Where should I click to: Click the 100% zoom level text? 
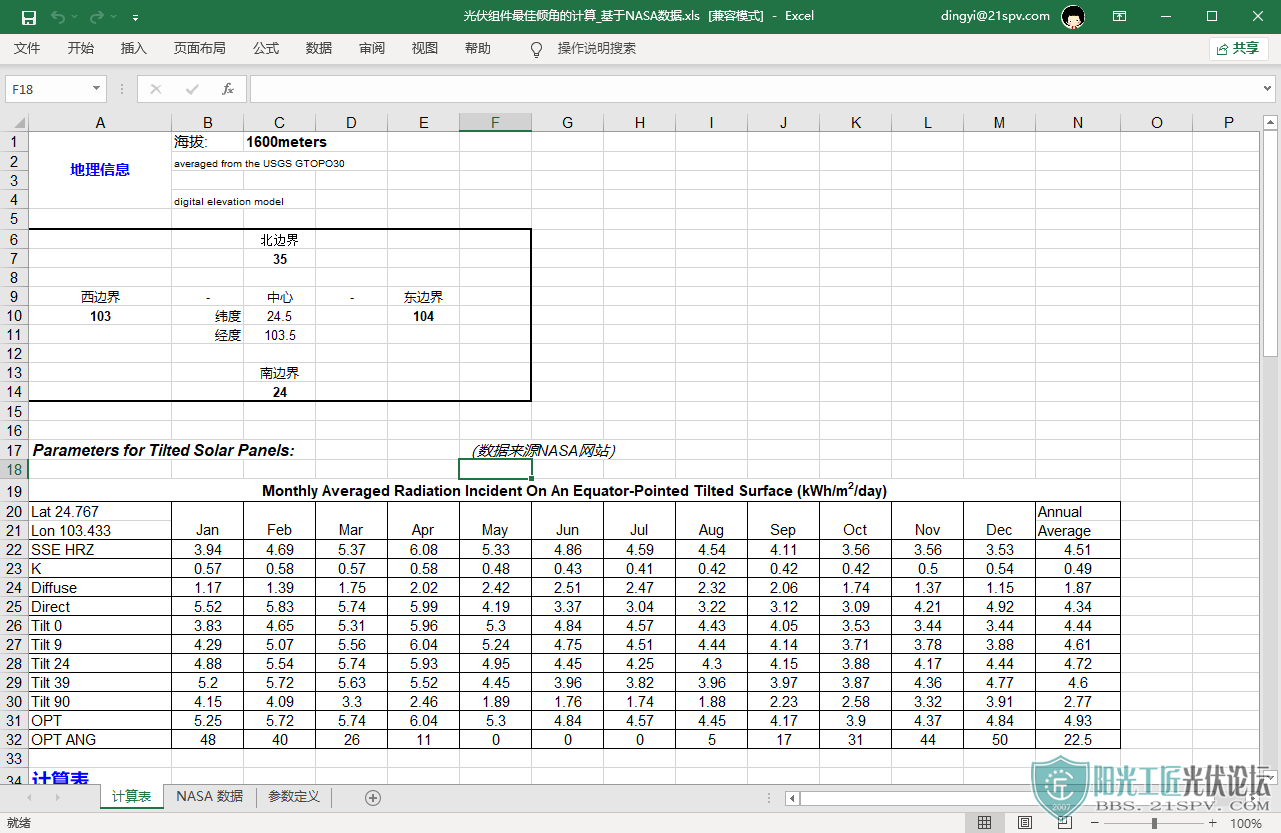tap(1246, 823)
